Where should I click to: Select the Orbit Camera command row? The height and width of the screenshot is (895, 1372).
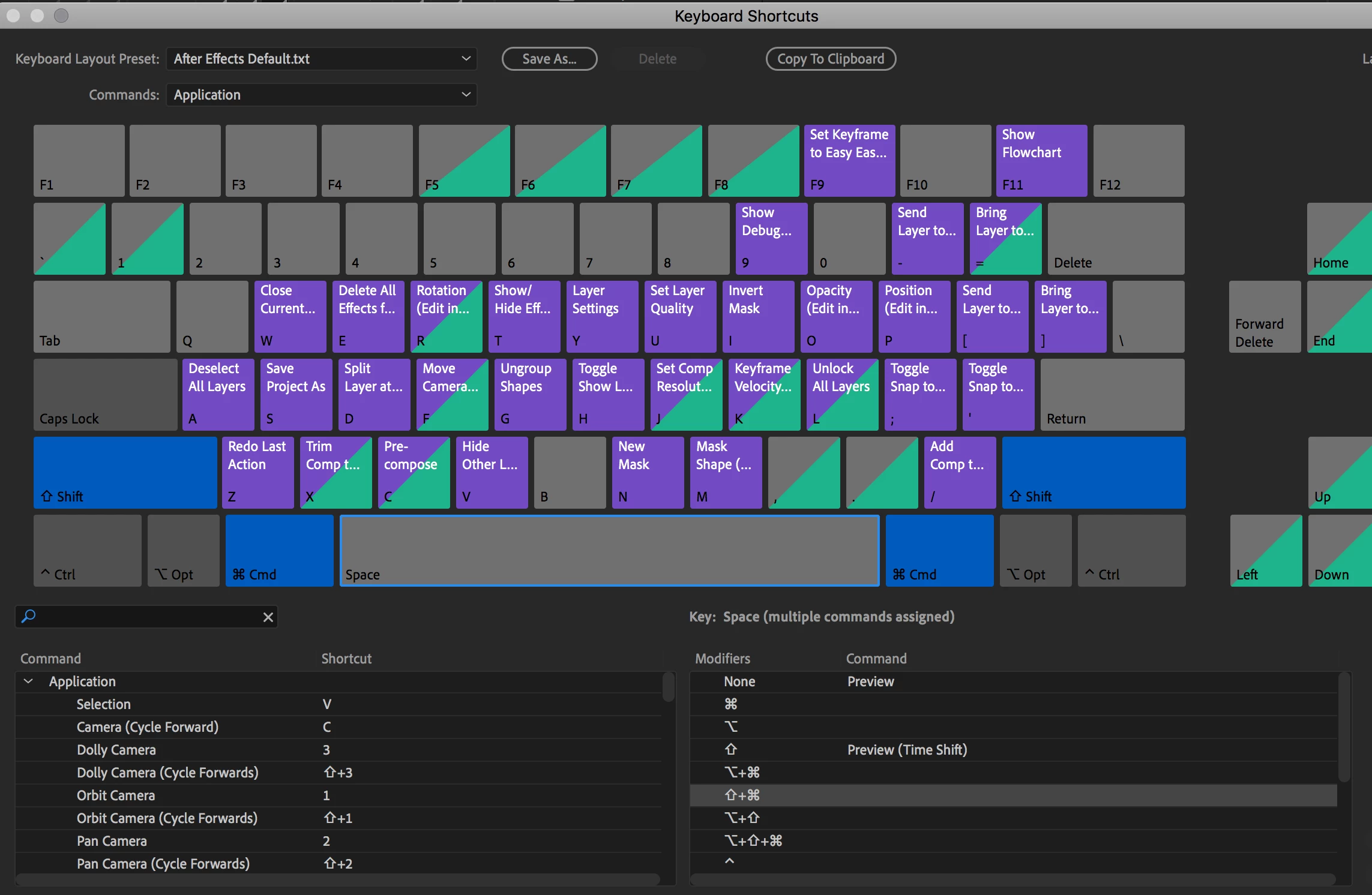(116, 795)
